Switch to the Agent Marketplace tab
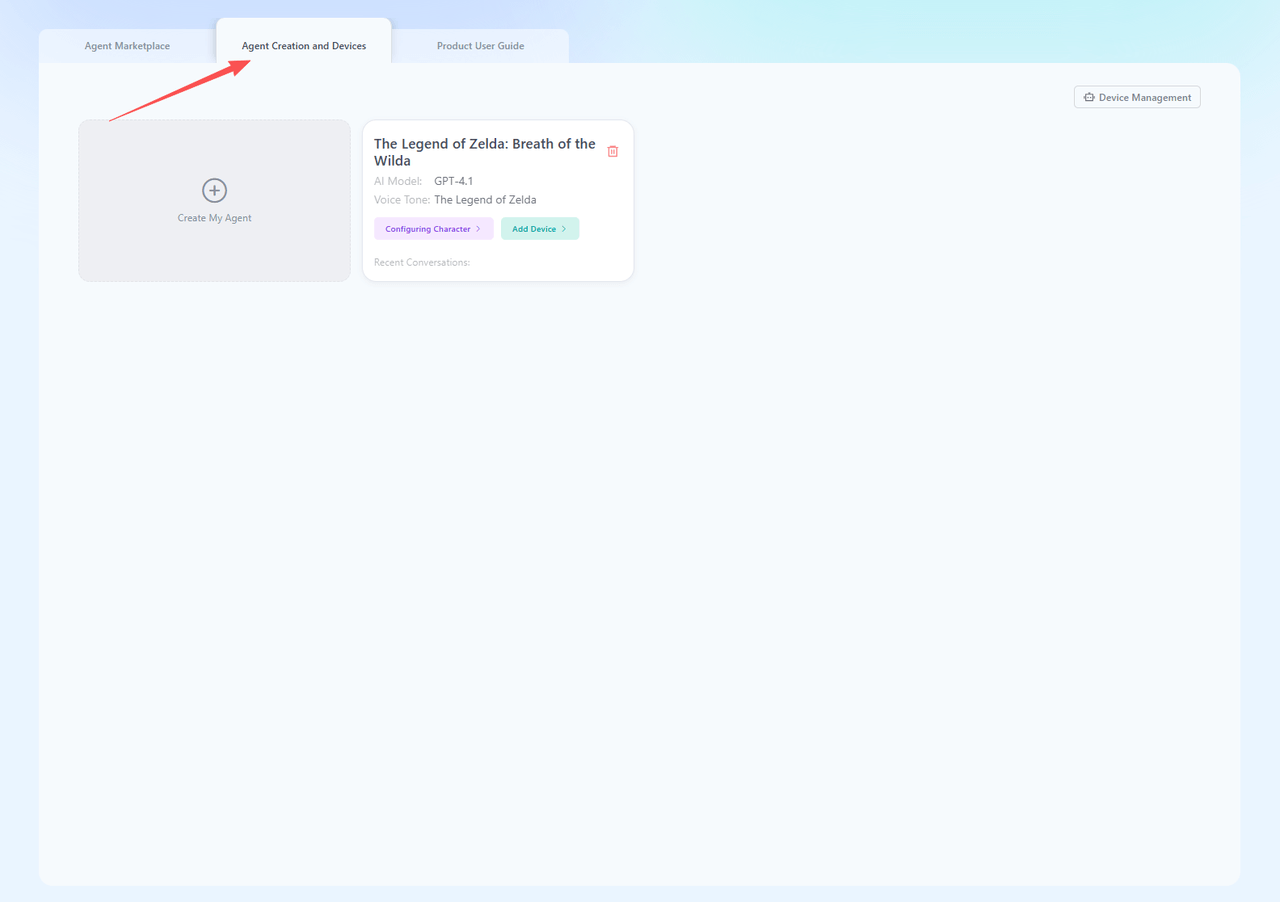 127,46
